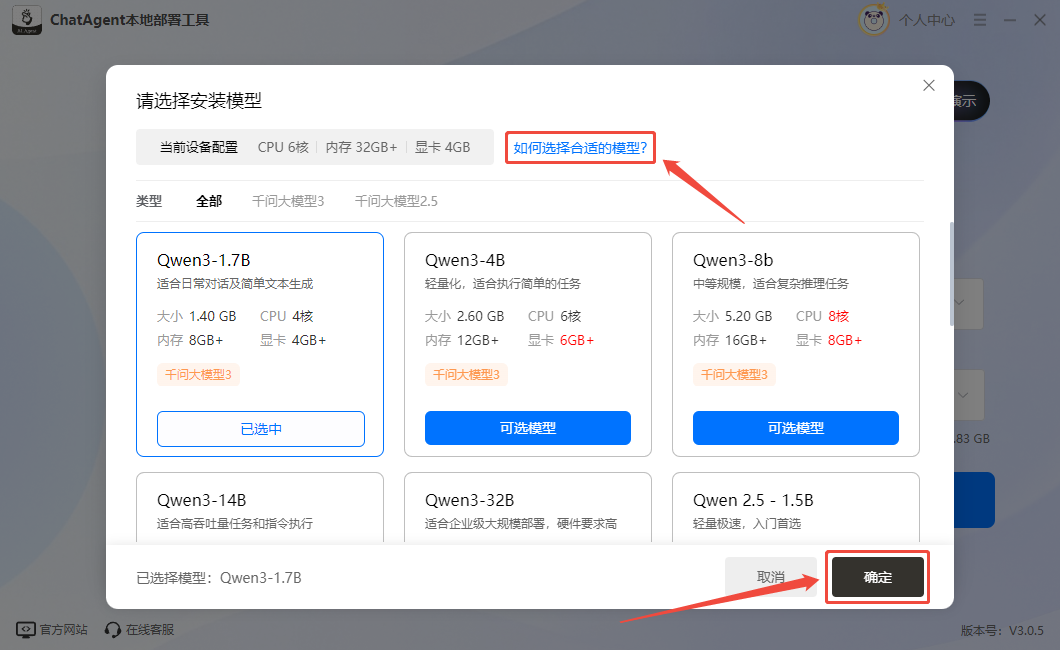This screenshot has height=650, width=1060.
Task: Choose 可选模型 for Qwen3-8b
Action: (x=796, y=428)
